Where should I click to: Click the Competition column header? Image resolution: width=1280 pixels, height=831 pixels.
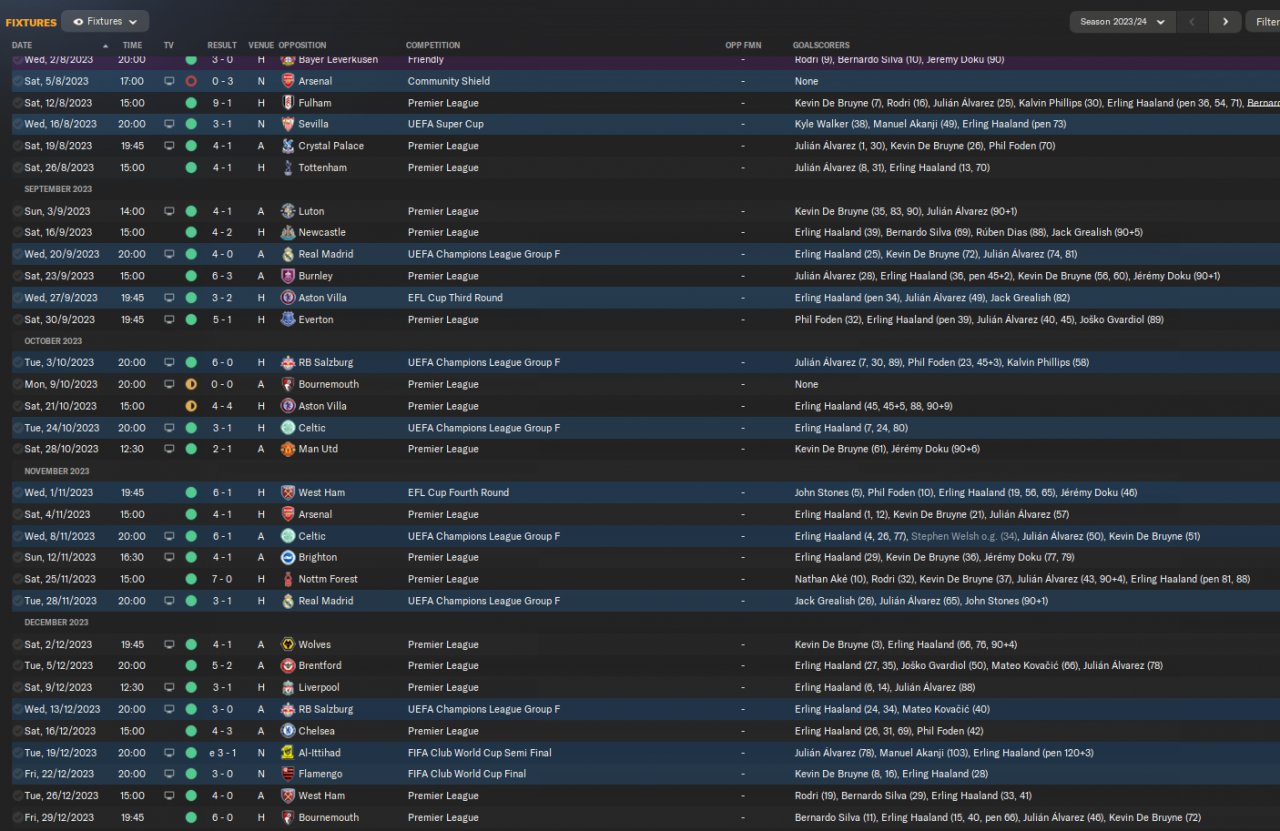click(x=433, y=45)
